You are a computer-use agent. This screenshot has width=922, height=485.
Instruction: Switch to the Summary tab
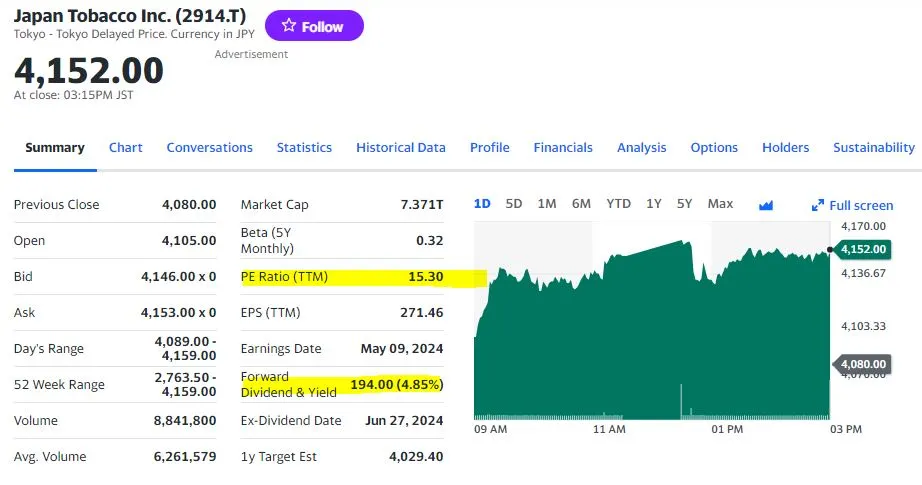point(55,148)
